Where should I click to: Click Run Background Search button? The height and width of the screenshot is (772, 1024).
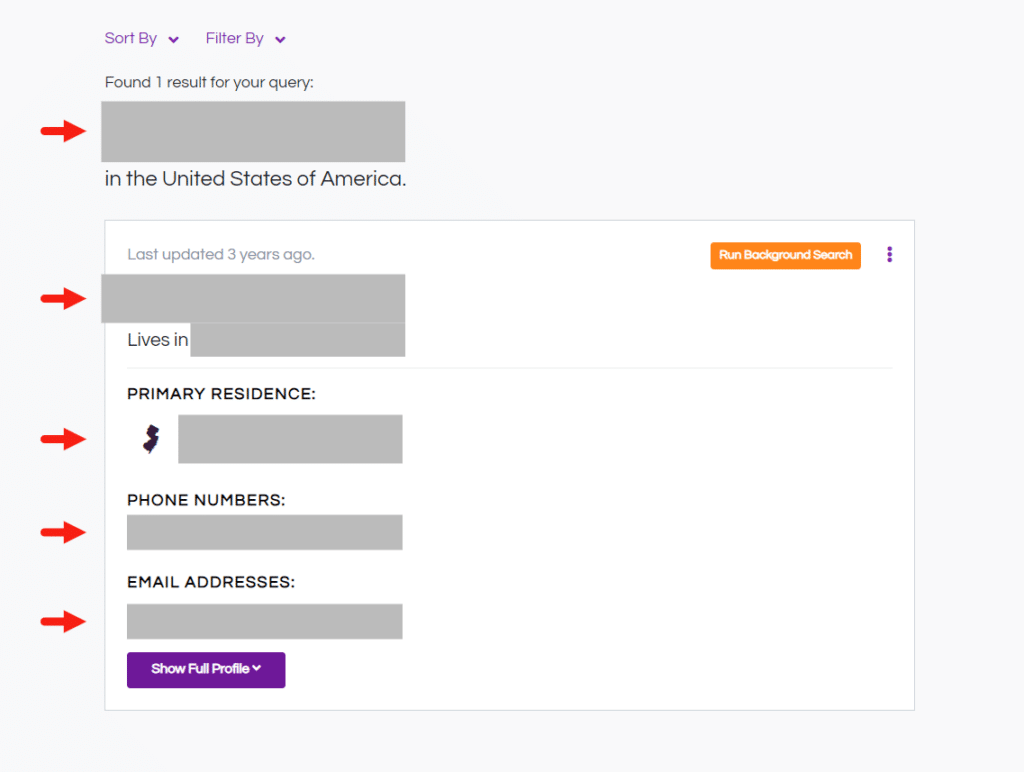[786, 255]
